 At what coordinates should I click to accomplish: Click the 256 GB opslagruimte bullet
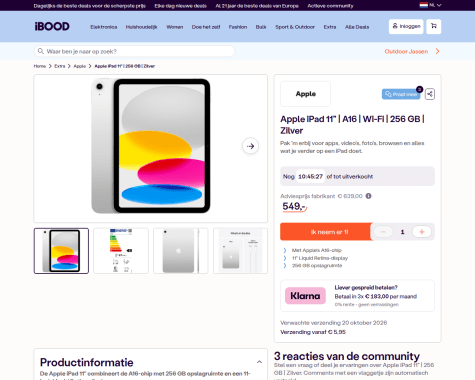pyautogui.click(x=317, y=266)
